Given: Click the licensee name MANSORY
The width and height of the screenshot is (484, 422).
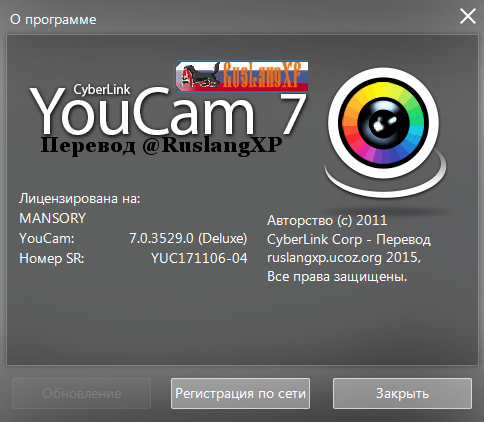Looking at the screenshot, I should pyautogui.click(x=52, y=218).
